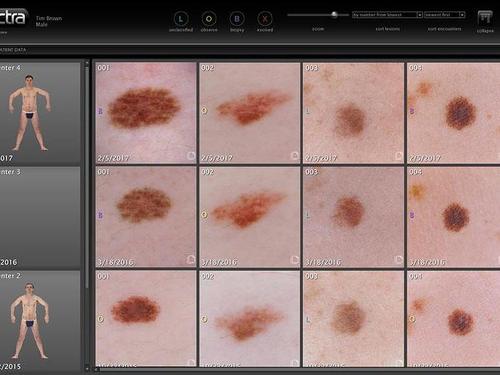
Task: Click the O marker on lesion 002 in Encounter 2 row
Action: pyautogui.click(x=204, y=319)
